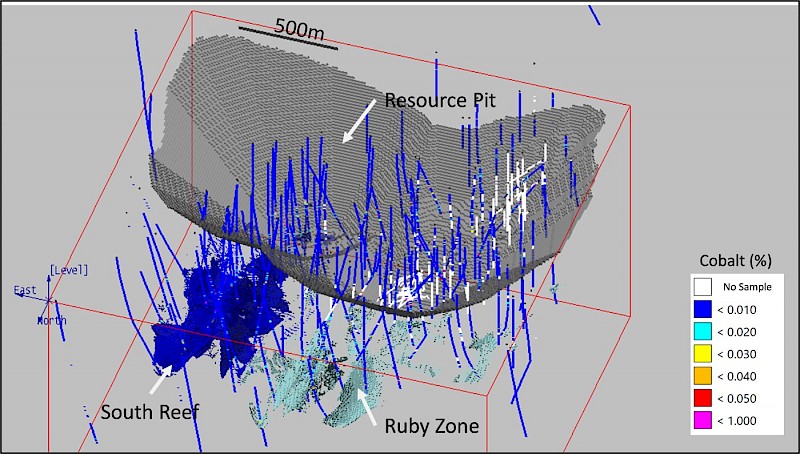Click the < 0.020 legend text
The width and height of the screenshot is (800, 454).
(x=737, y=332)
